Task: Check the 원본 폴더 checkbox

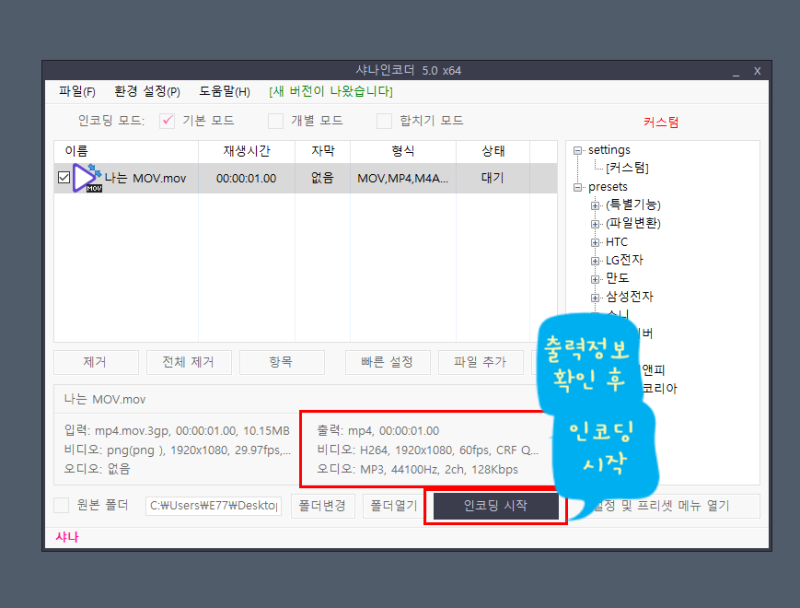Action: 61,505
